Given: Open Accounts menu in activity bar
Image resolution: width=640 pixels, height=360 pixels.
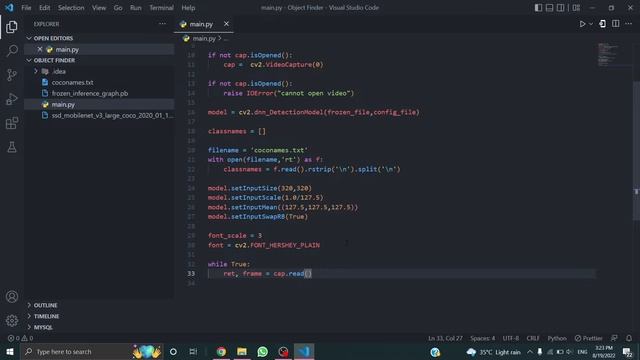Looking at the screenshot, I should 12,297.
